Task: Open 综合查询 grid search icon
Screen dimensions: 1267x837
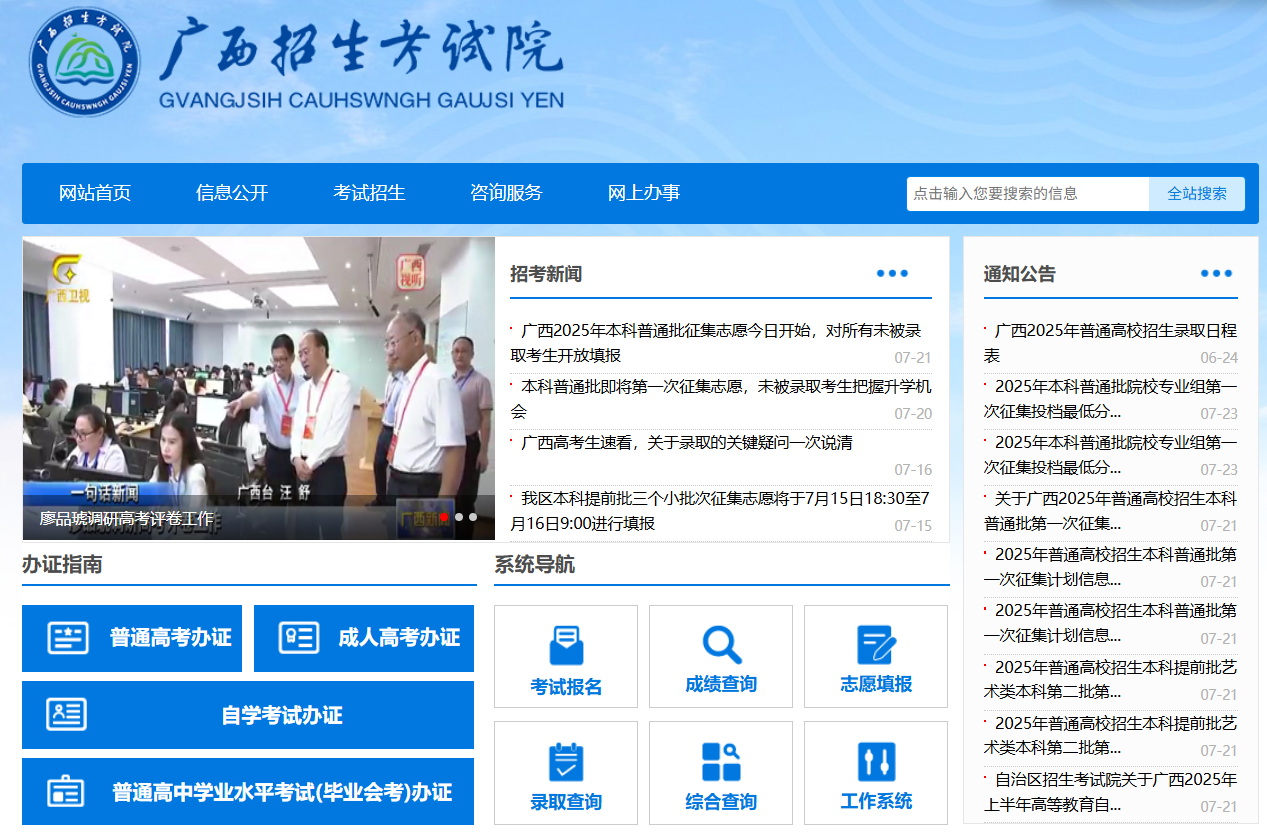Action: coord(721,762)
